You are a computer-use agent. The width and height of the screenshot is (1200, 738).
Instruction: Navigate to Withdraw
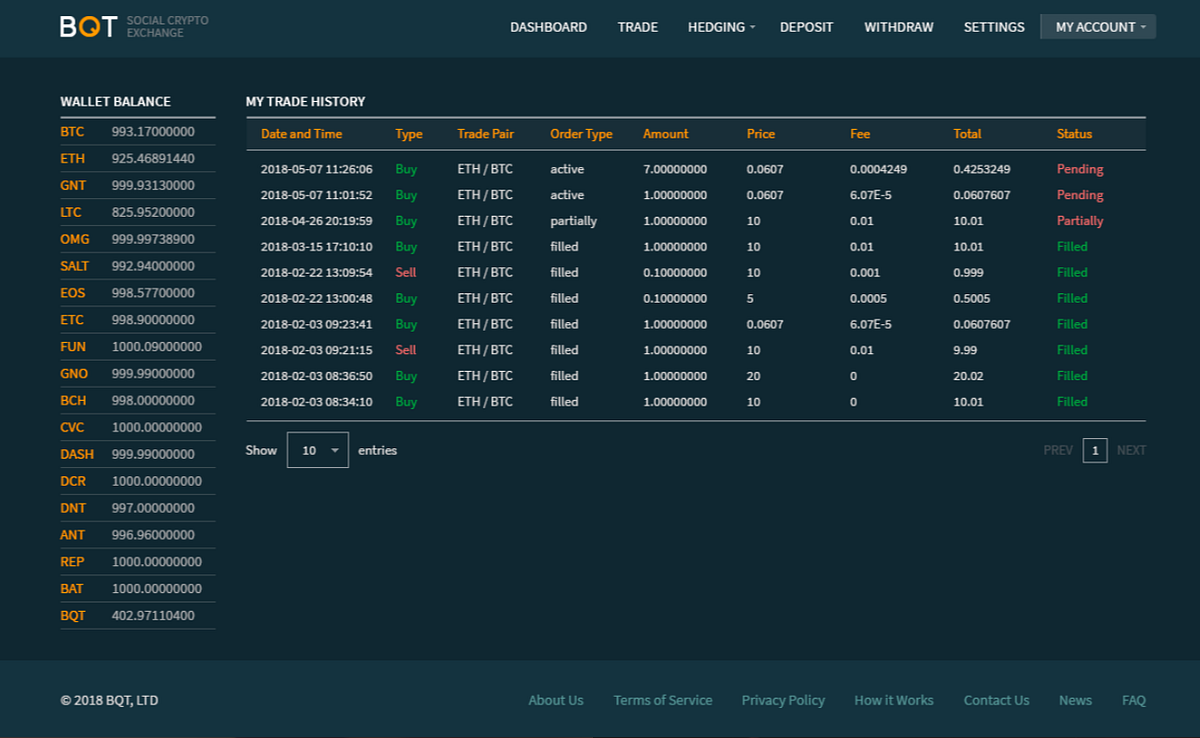pyautogui.click(x=898, y=27)
